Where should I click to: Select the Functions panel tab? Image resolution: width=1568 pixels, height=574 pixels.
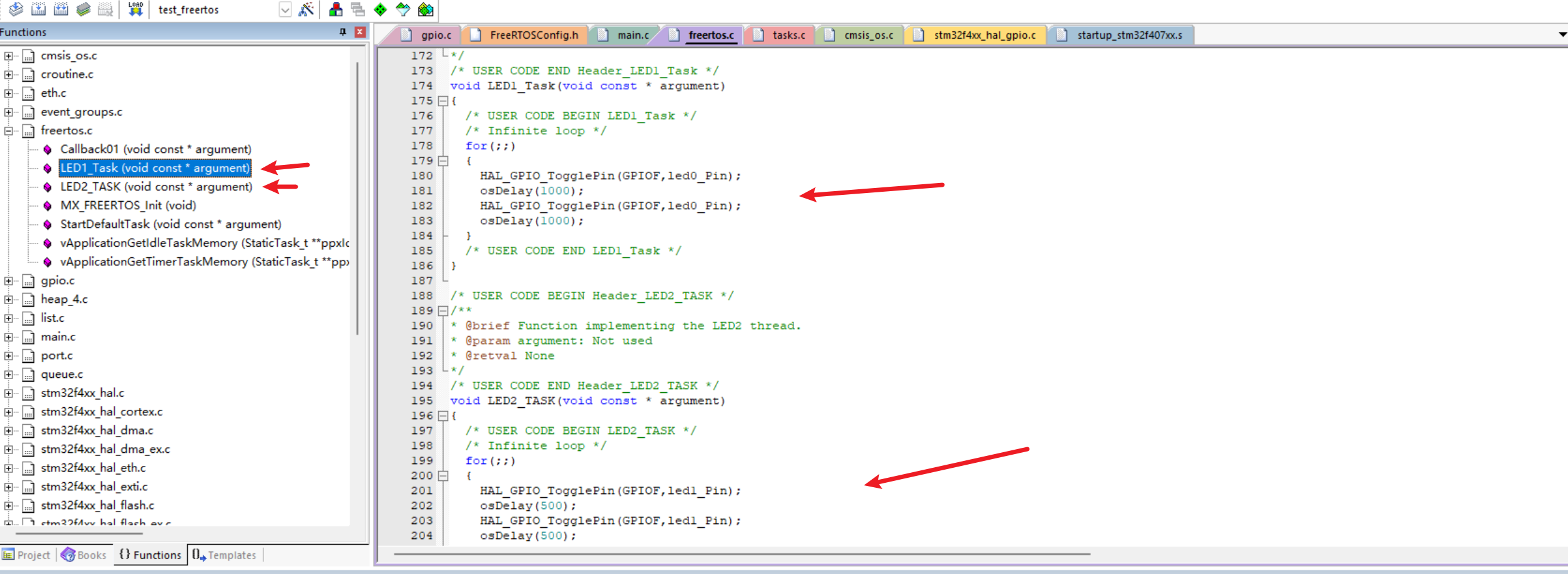(x=150, y=555)
